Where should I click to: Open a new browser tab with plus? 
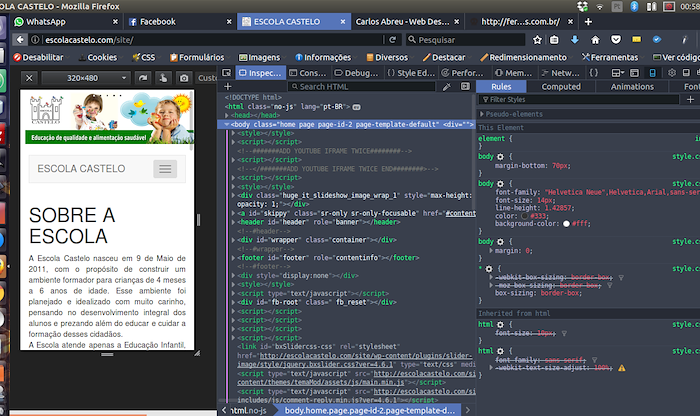[x=588, y=21]
